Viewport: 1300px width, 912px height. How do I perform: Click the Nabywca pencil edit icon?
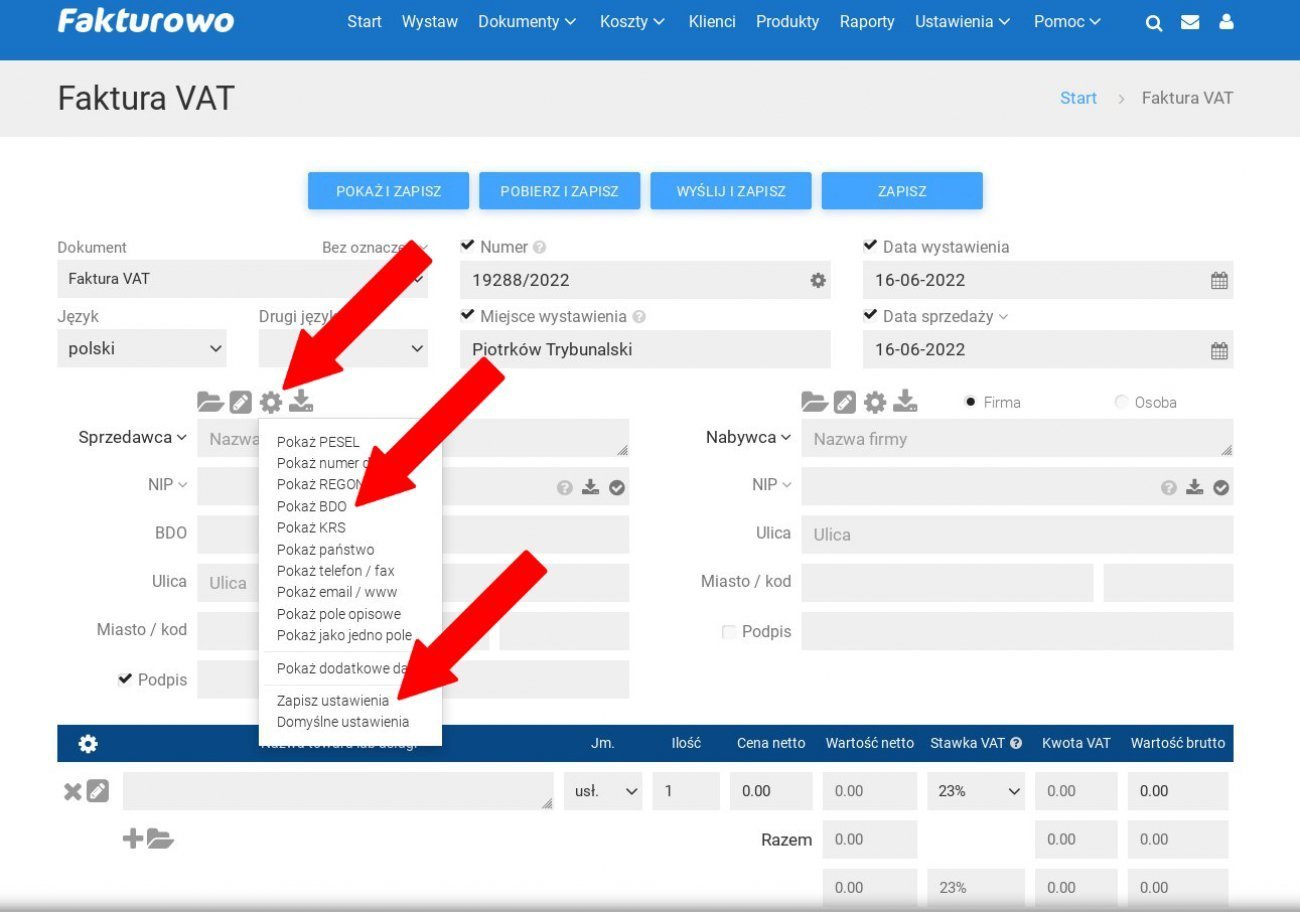[845, 402]
